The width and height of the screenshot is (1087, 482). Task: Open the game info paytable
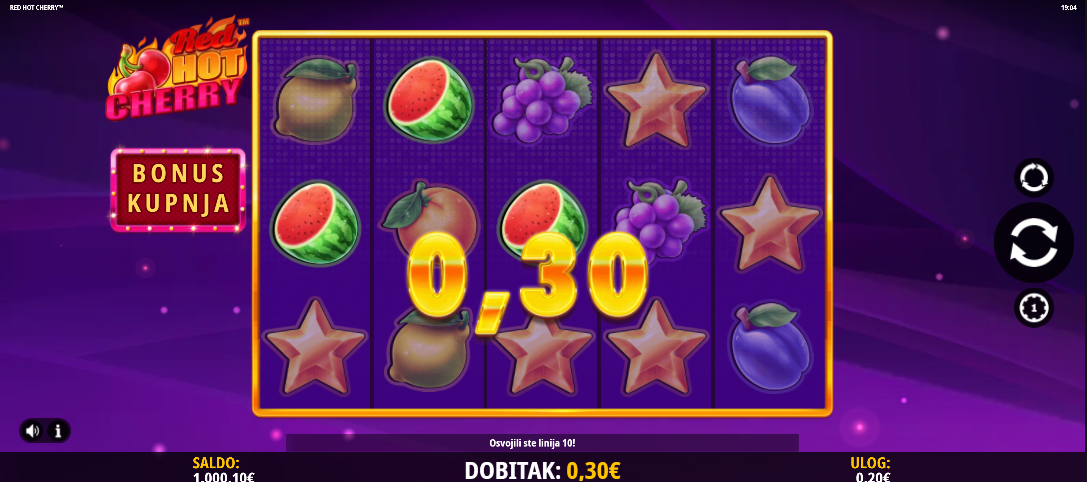pos(58,431)
